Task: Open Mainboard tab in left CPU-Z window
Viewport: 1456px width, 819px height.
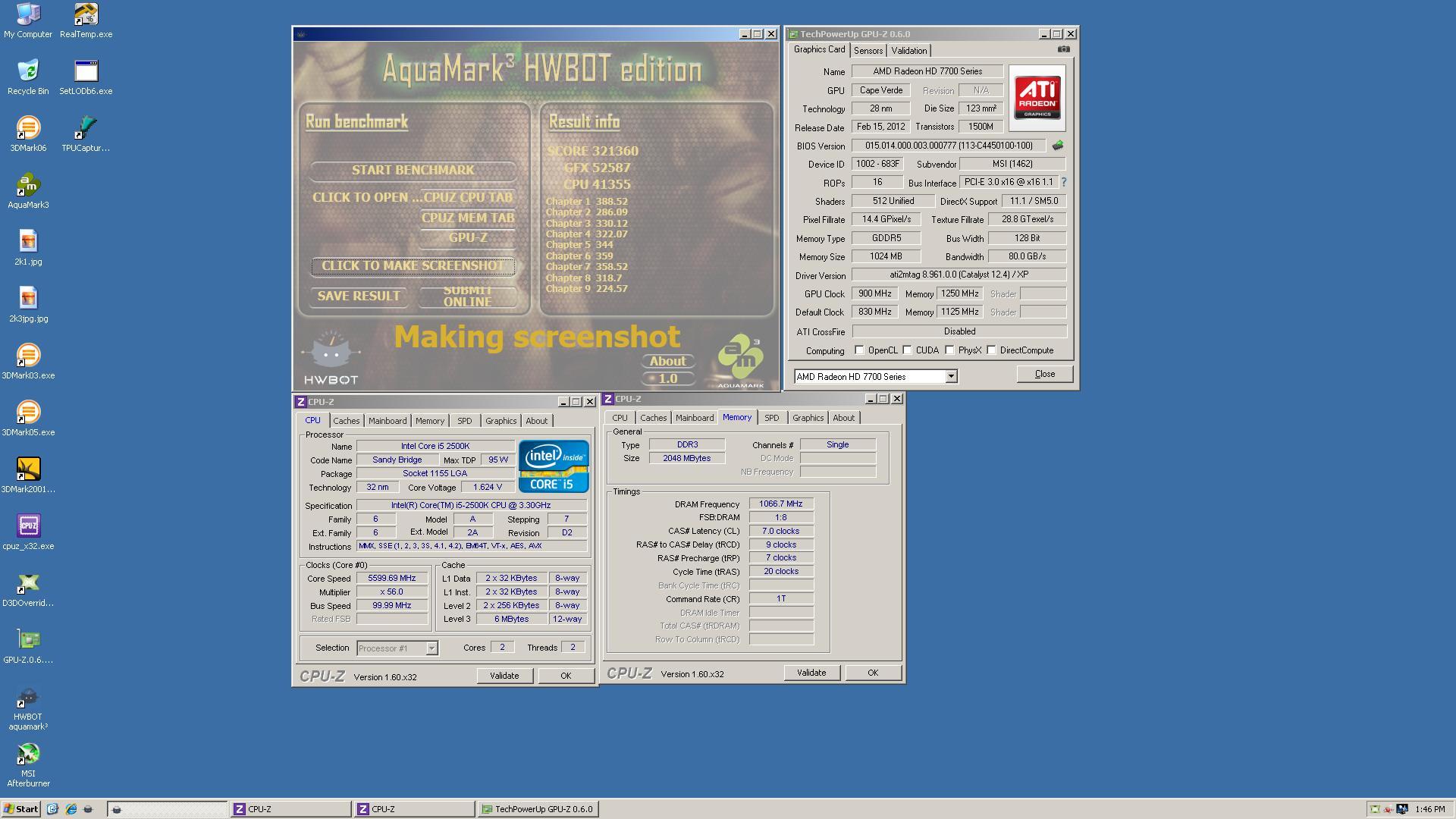Action: 388,421
